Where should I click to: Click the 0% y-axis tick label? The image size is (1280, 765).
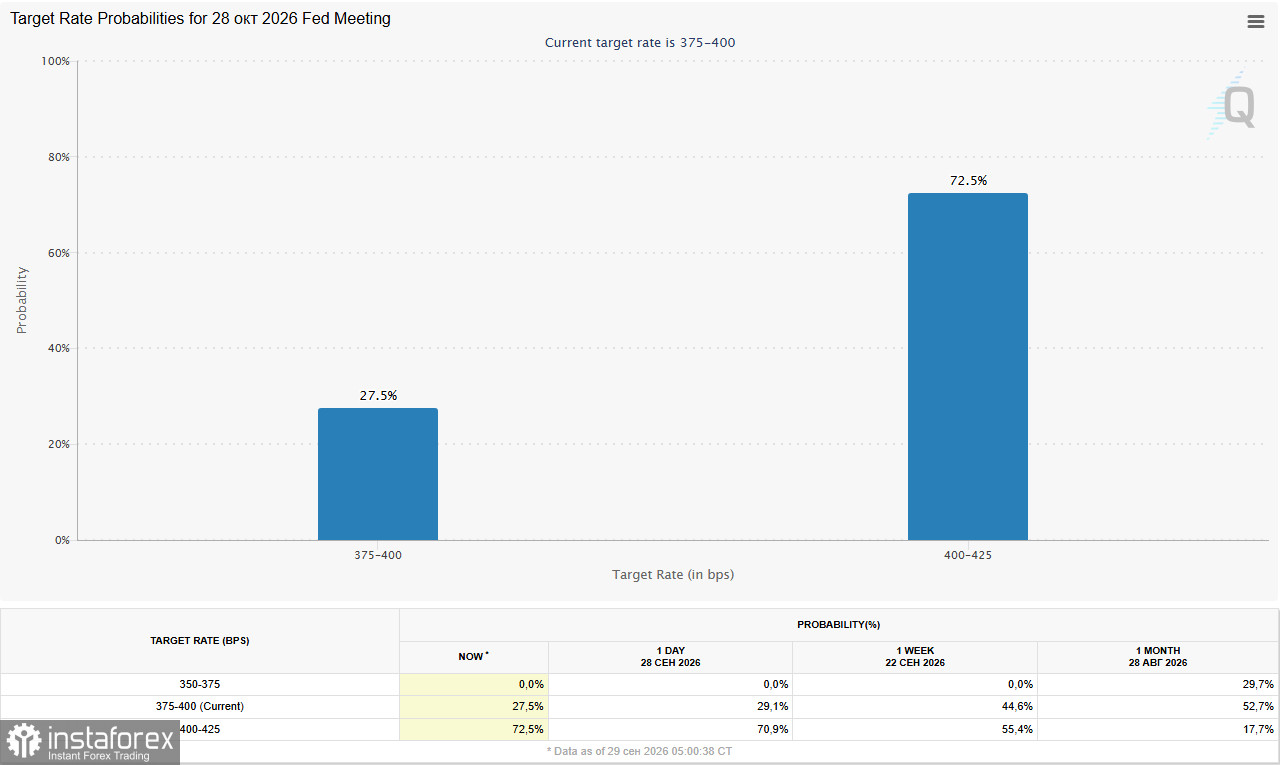click(x=62, y=540)
